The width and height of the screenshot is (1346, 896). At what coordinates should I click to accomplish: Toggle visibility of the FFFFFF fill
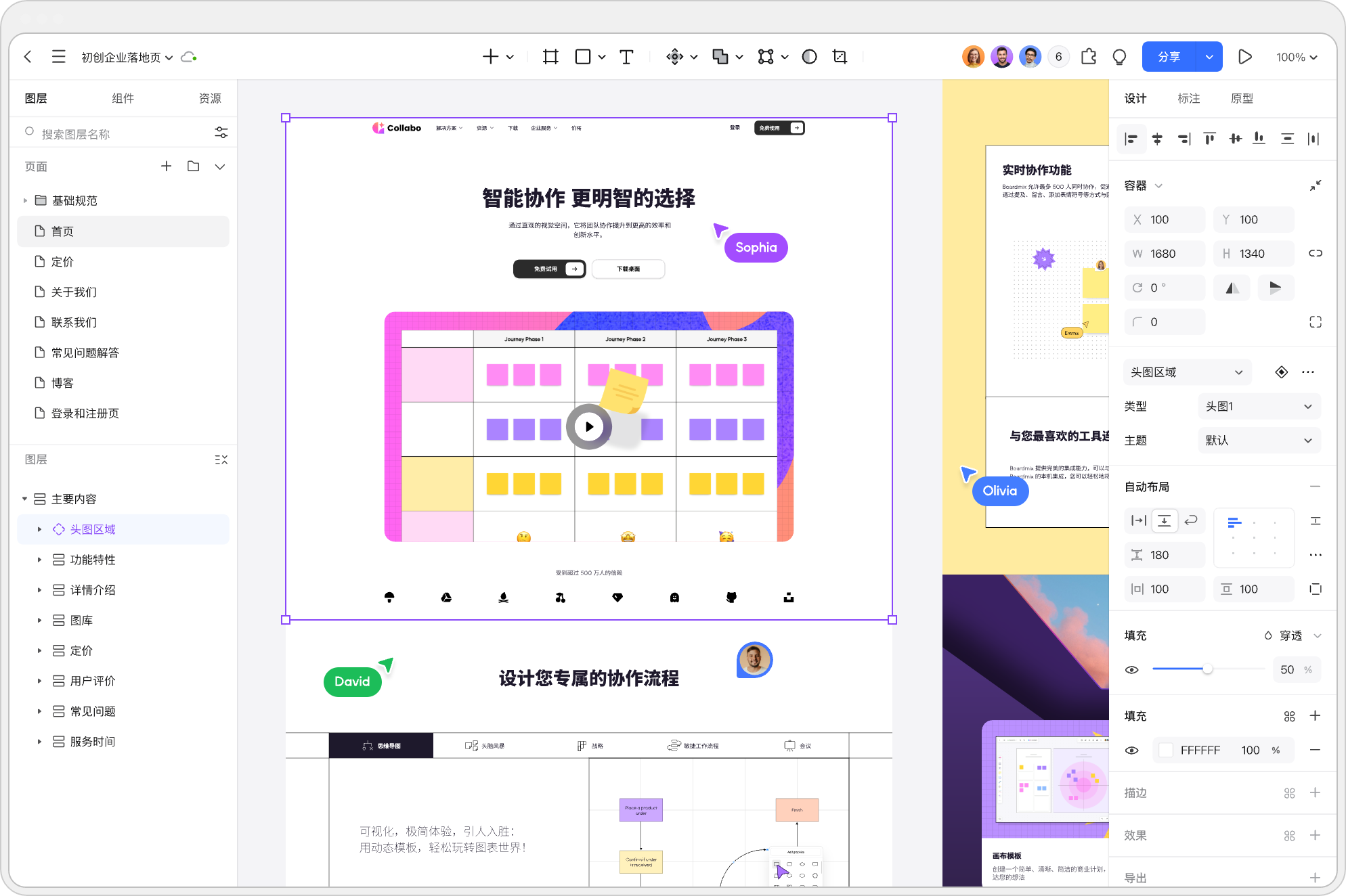(1132, 750)
